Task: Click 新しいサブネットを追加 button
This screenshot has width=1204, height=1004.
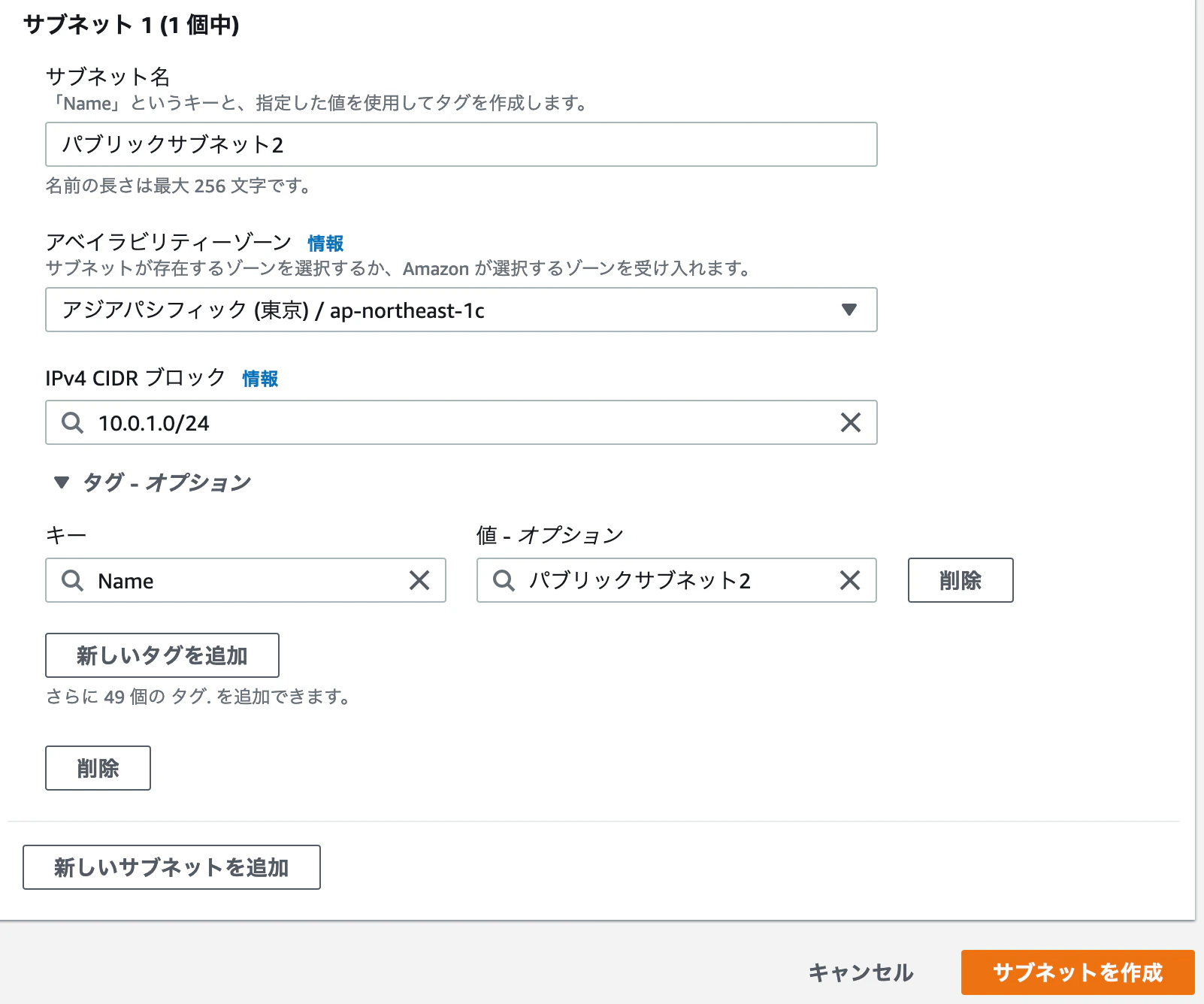Action: click(171, 867)
